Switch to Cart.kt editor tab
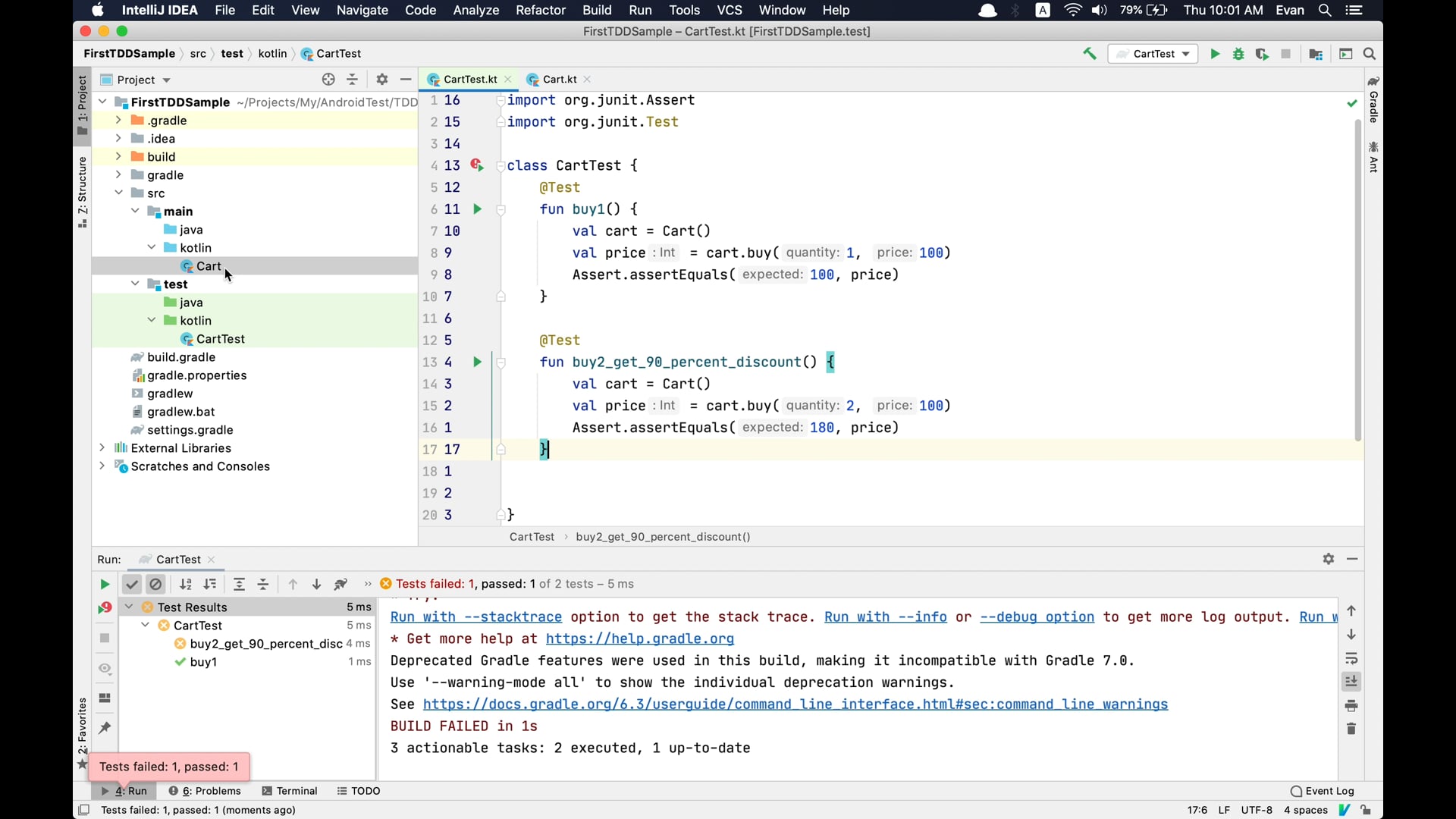Screen dimensions: 1456x819 pos(559,80)
